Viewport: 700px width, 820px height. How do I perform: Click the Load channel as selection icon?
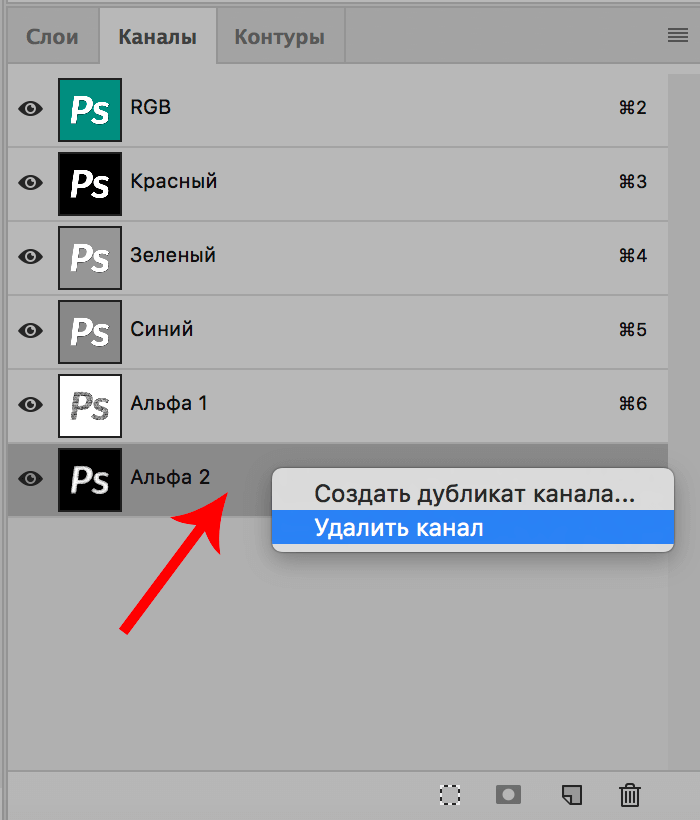point(450,795)
